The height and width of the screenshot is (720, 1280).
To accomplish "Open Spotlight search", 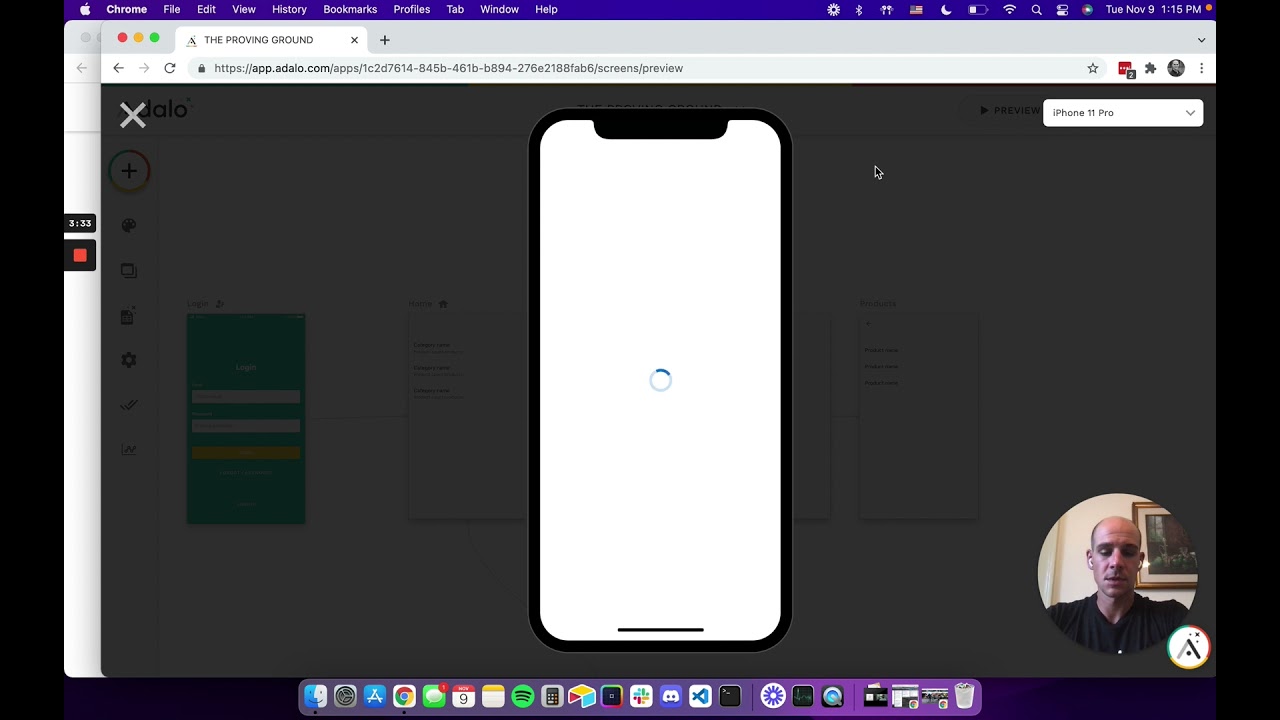I will [1037, 9].
